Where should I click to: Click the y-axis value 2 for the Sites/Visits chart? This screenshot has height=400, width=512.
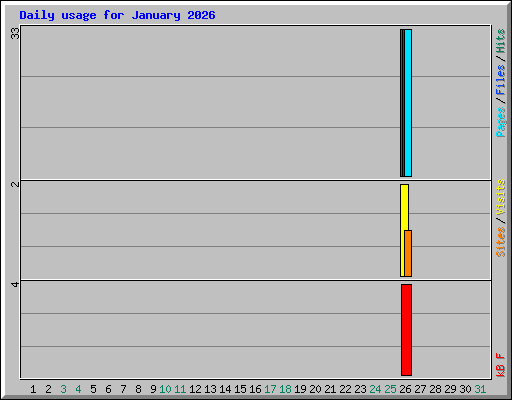tap(15, 184)
